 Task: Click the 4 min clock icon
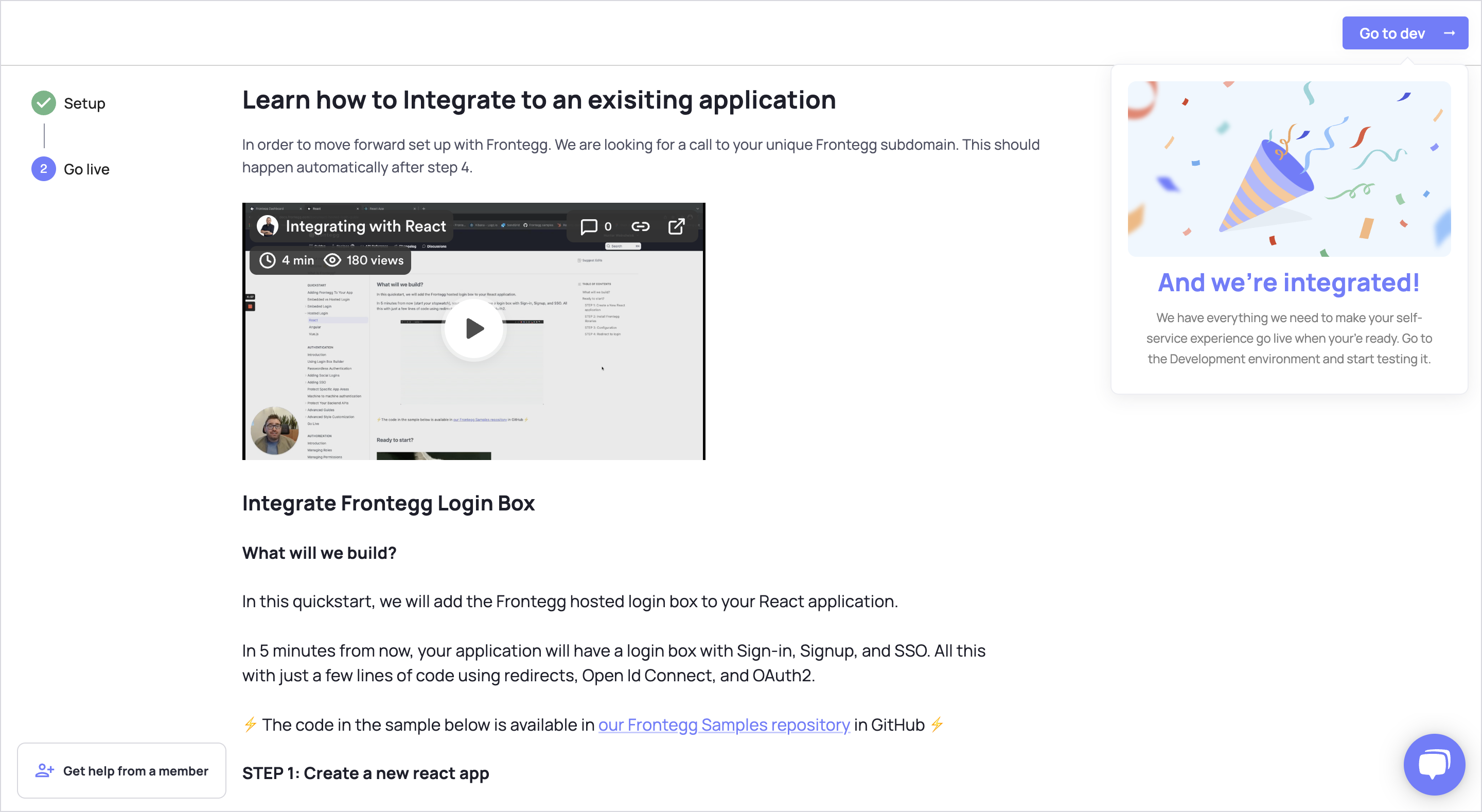pos(268,260)
